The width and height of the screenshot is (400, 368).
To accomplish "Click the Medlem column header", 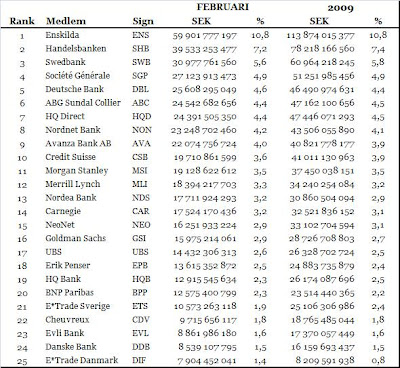I will point(66,21).
